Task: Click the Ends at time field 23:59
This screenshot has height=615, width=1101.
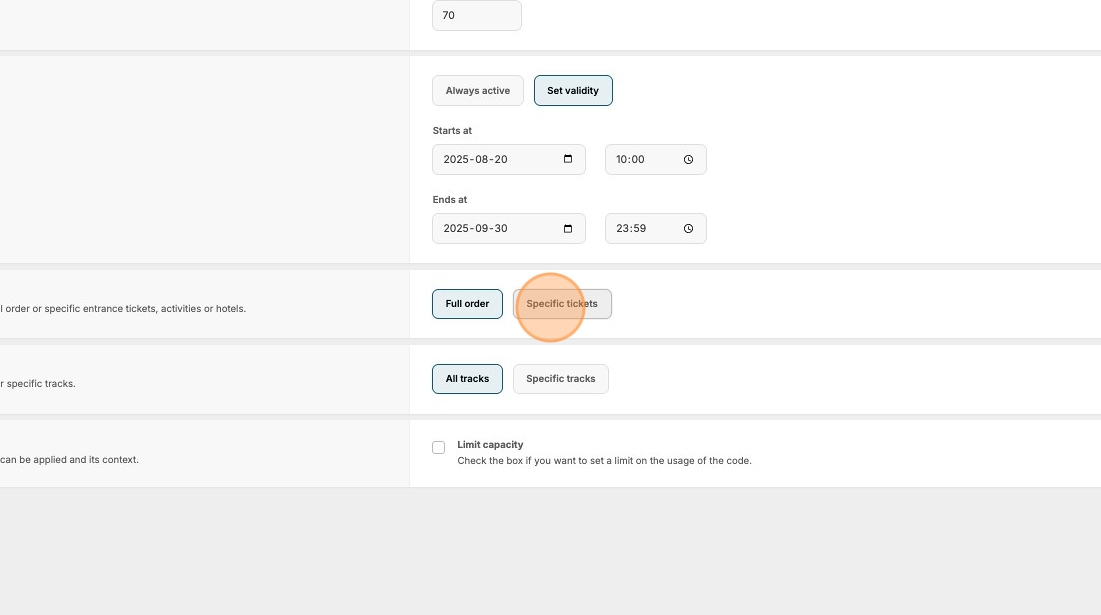Action: pos(656,228)
